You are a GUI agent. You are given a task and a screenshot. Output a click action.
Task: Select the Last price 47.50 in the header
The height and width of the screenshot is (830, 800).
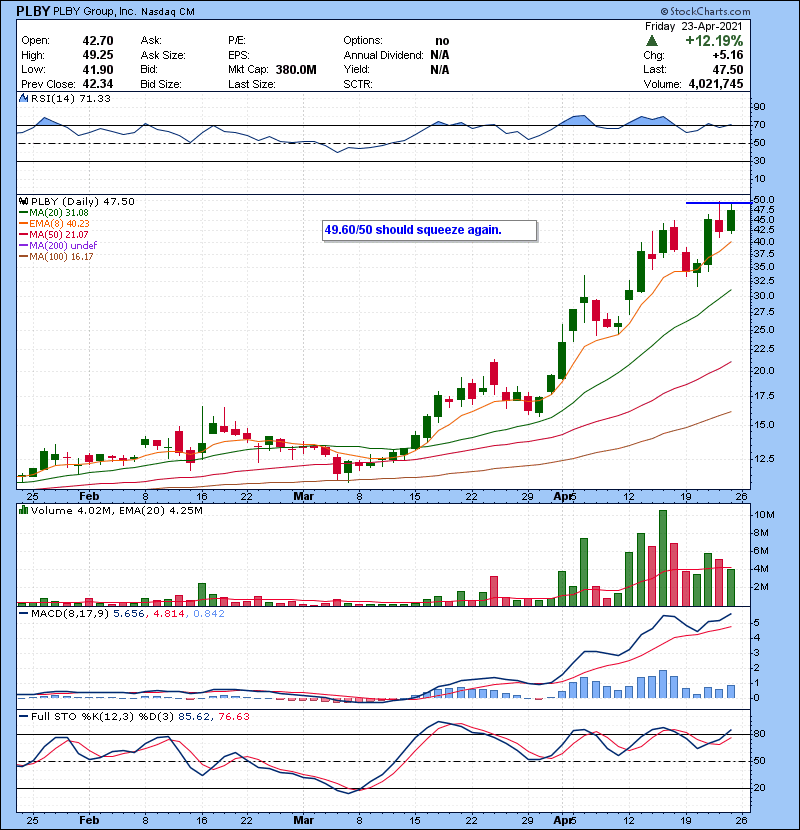[x=727, y=70]
